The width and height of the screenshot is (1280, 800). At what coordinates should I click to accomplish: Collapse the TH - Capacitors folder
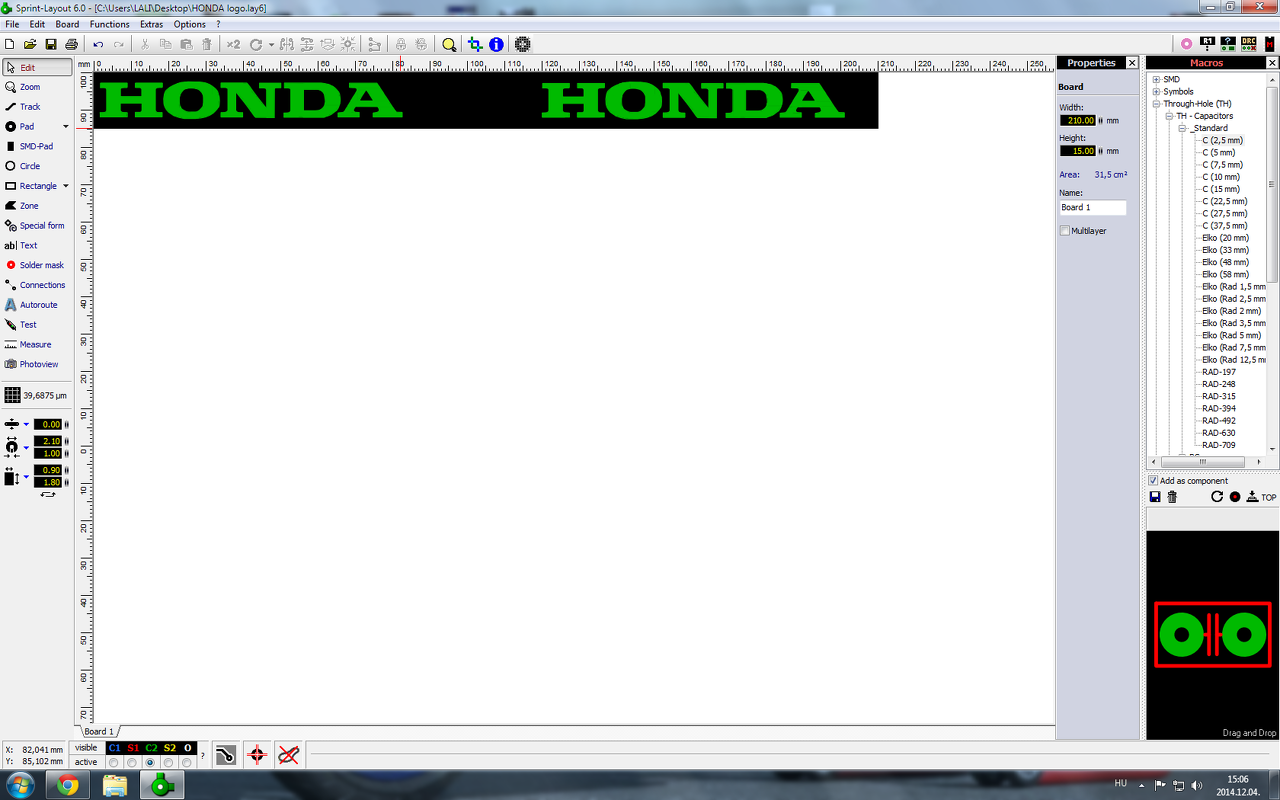pyautogui.click(x=1168, y=116)
